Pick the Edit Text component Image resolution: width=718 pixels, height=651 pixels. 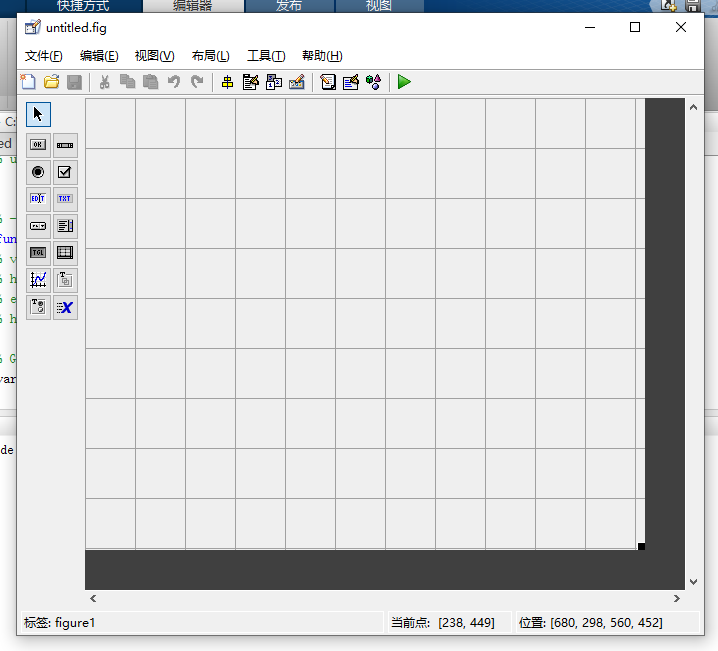38,199
